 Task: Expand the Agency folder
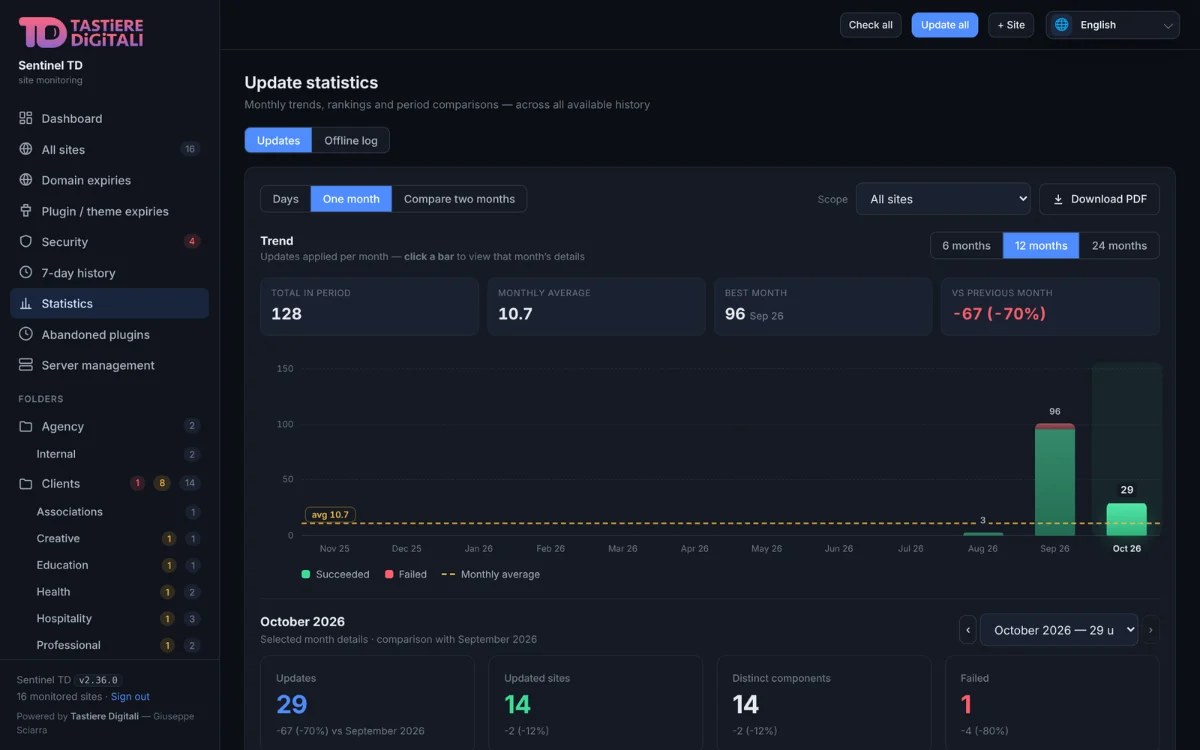coord(109,426)
